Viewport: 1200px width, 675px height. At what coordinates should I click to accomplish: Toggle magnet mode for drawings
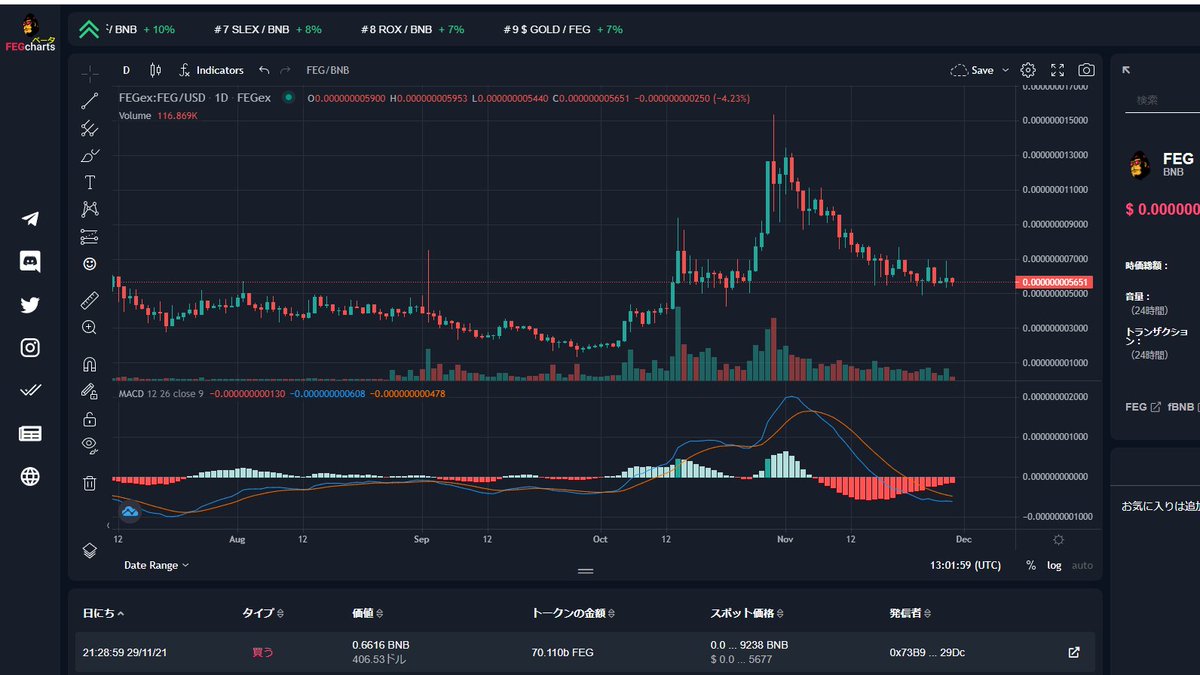click(x=89, y=364)
